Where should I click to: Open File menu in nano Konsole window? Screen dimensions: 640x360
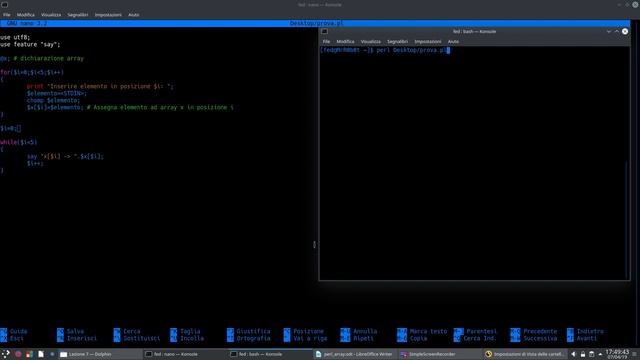pyautogui.click(x=7, y=15)
